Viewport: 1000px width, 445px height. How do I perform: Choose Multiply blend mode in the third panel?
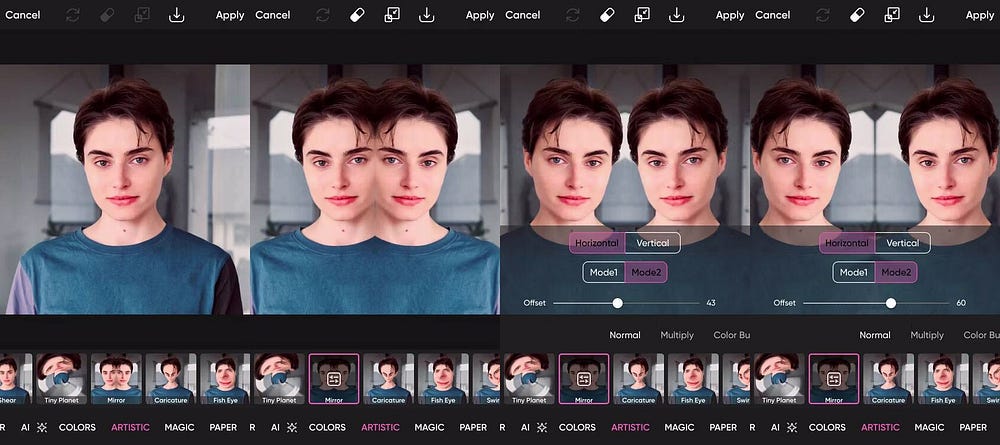point(677,335)
